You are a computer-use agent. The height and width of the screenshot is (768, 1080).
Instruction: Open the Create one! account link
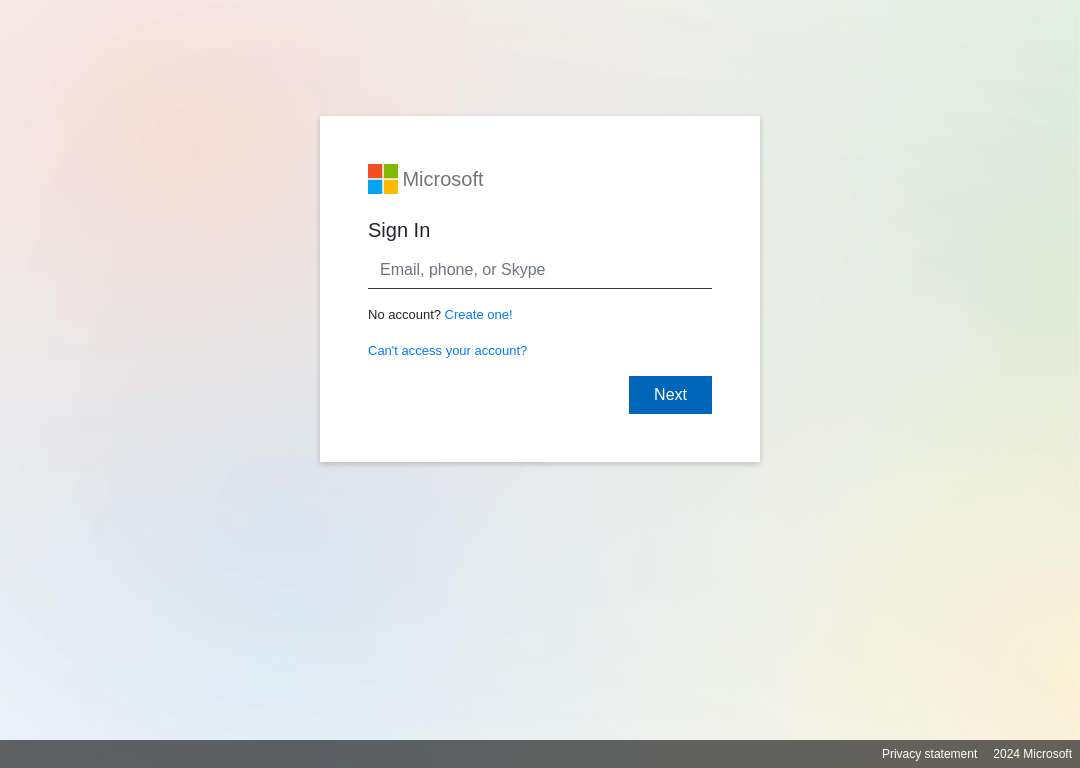click(x=478, y=315)
